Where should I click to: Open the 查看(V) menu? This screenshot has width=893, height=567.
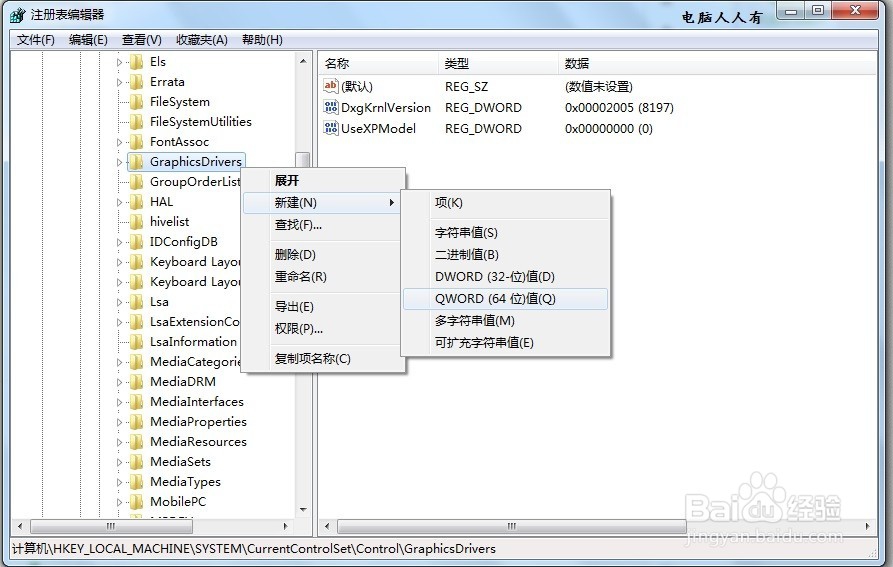[142, 40]
